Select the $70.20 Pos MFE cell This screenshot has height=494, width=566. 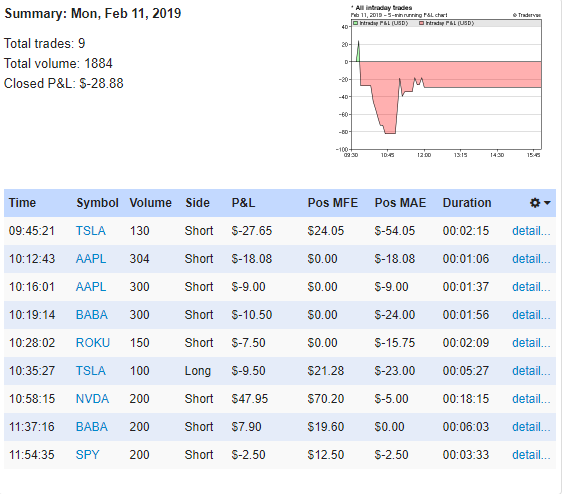pyautogui.click(x=326, y=399)
